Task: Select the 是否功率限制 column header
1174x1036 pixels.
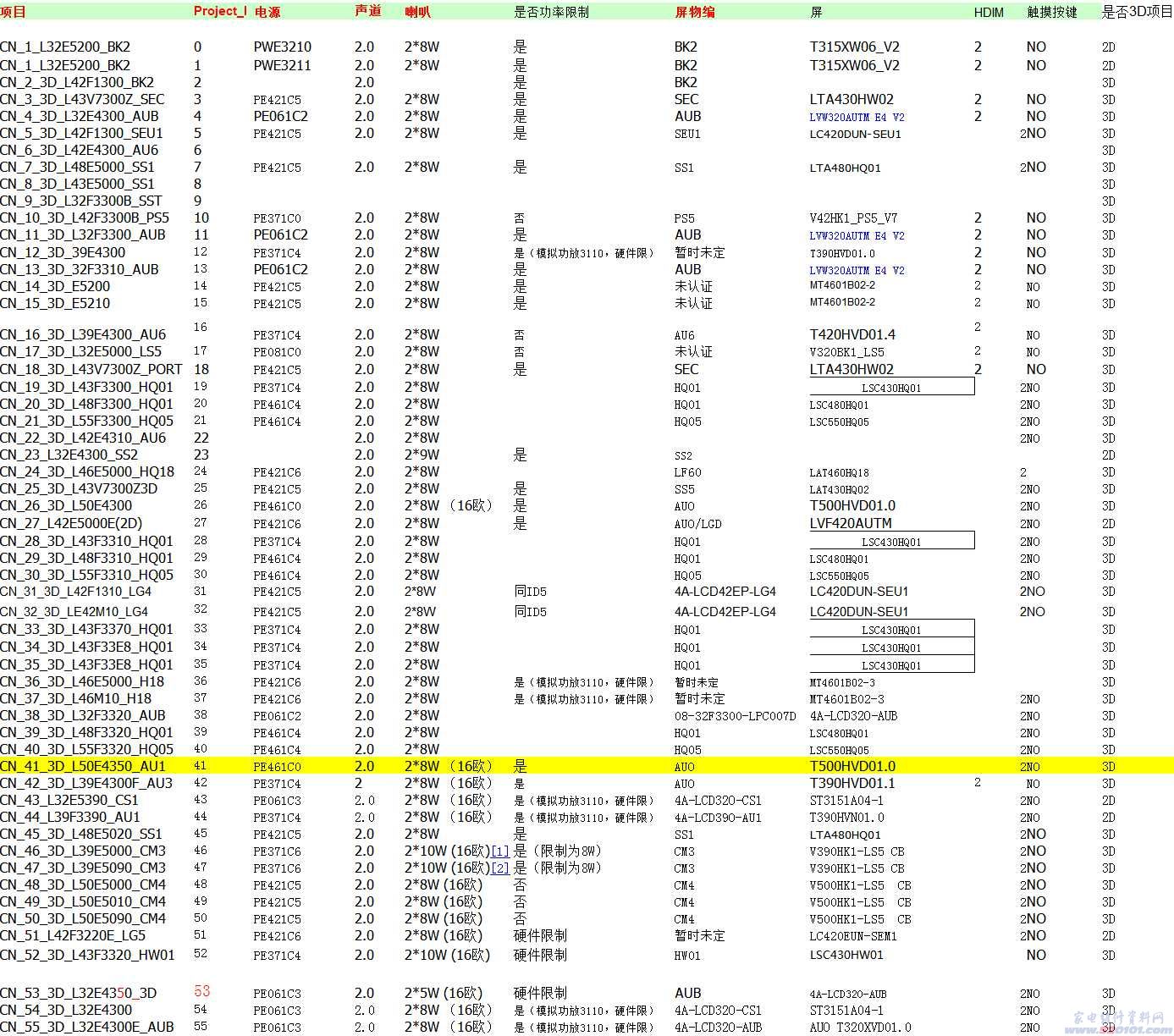Action: (x=551, y=12)
